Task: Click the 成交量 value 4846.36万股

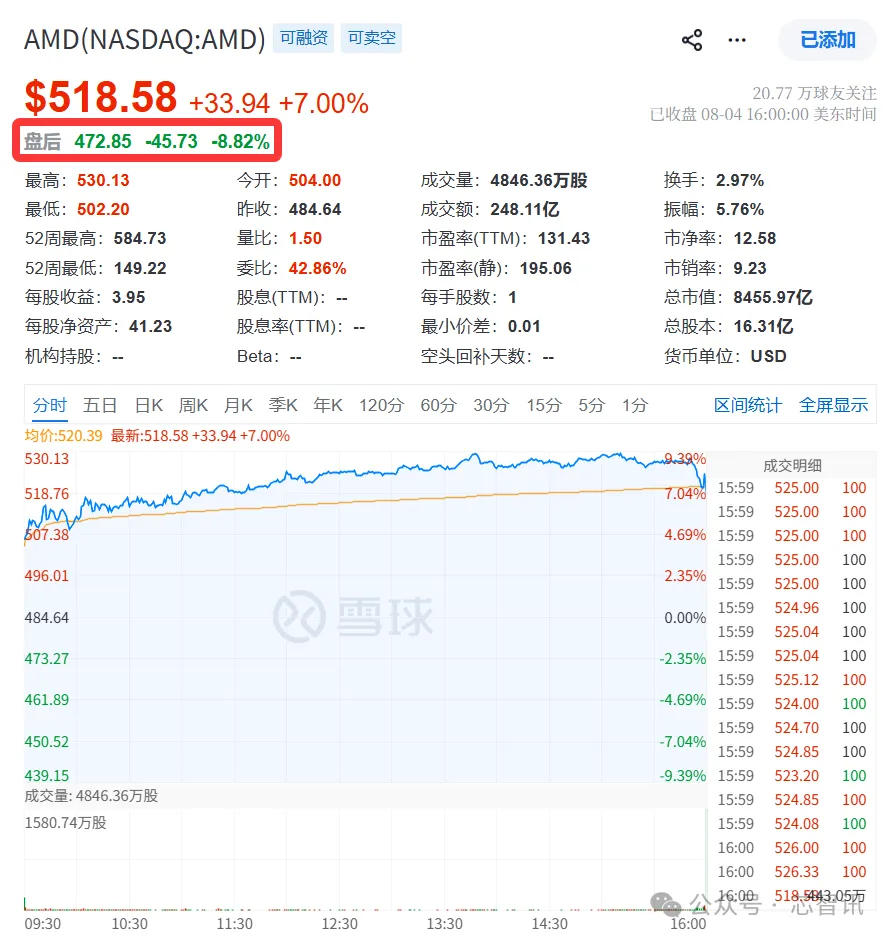Action: [539, 180]
